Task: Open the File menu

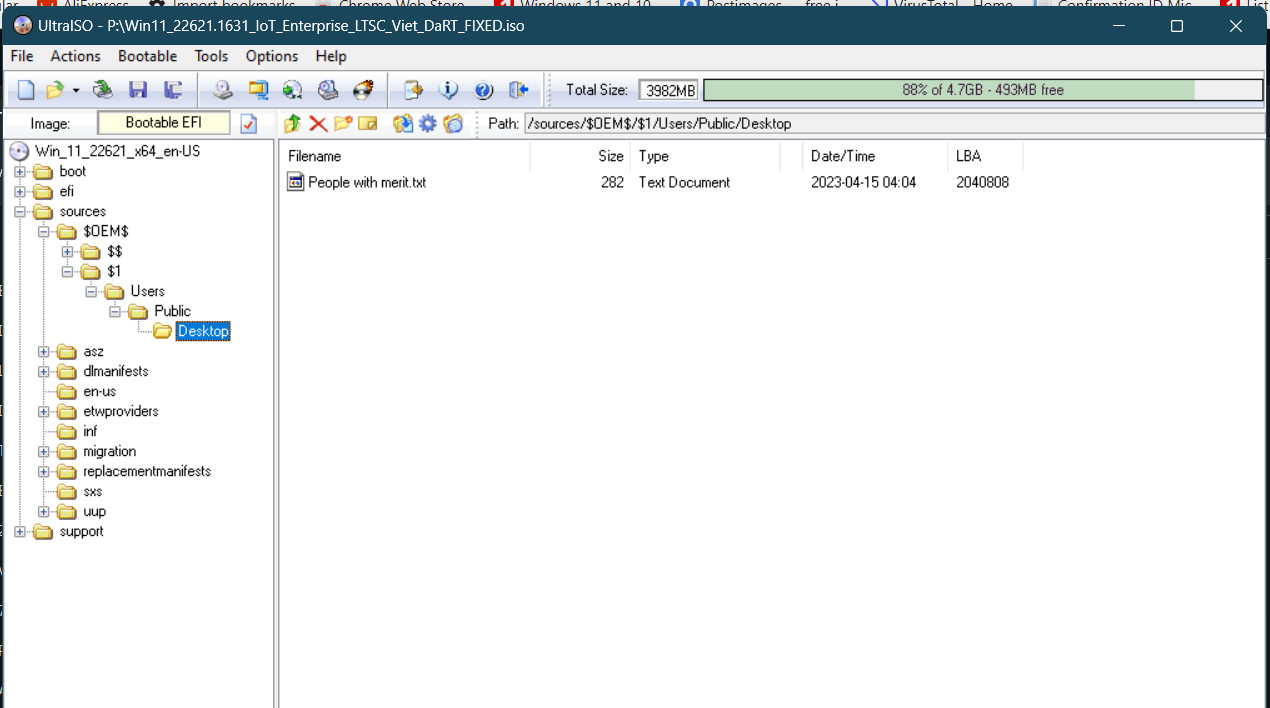Action: [22, 56]
